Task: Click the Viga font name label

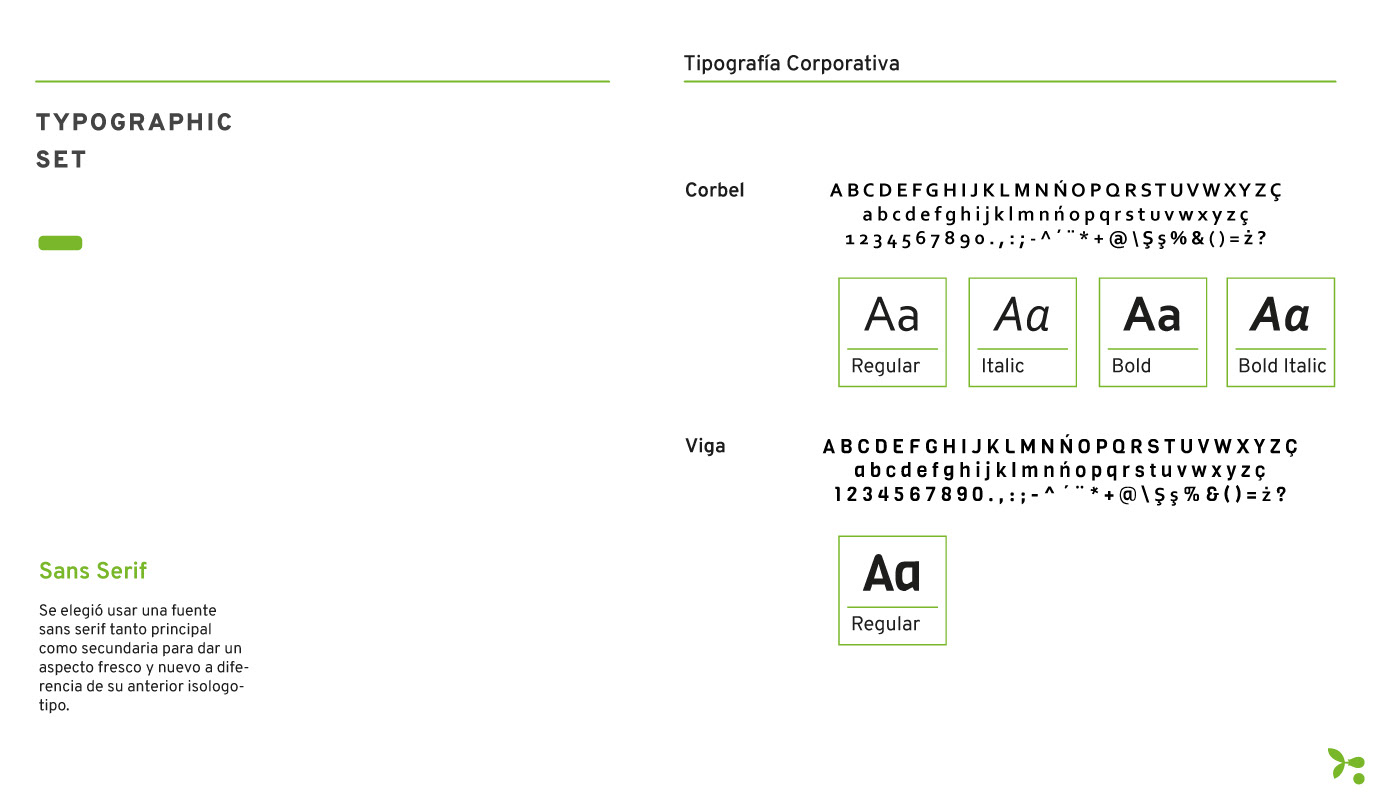Action: coord(705,446)
